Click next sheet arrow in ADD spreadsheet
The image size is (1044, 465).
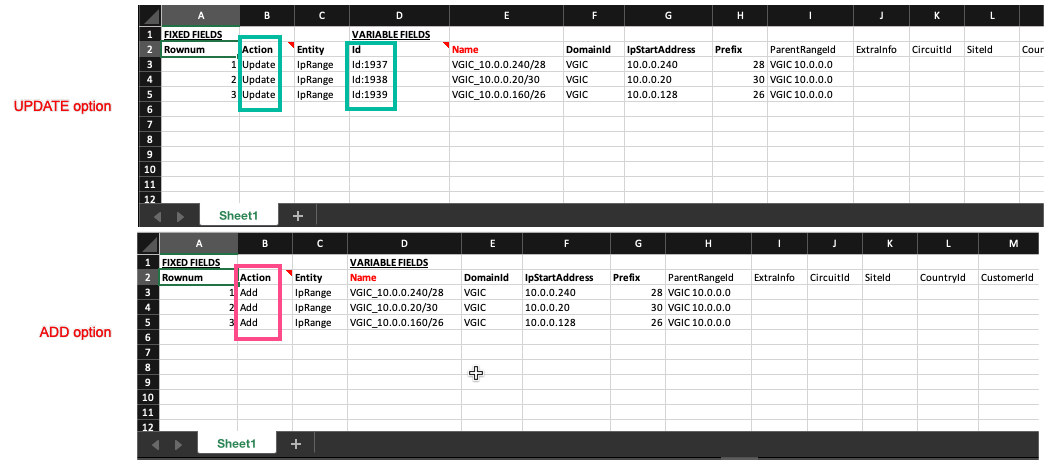point(179,443)
